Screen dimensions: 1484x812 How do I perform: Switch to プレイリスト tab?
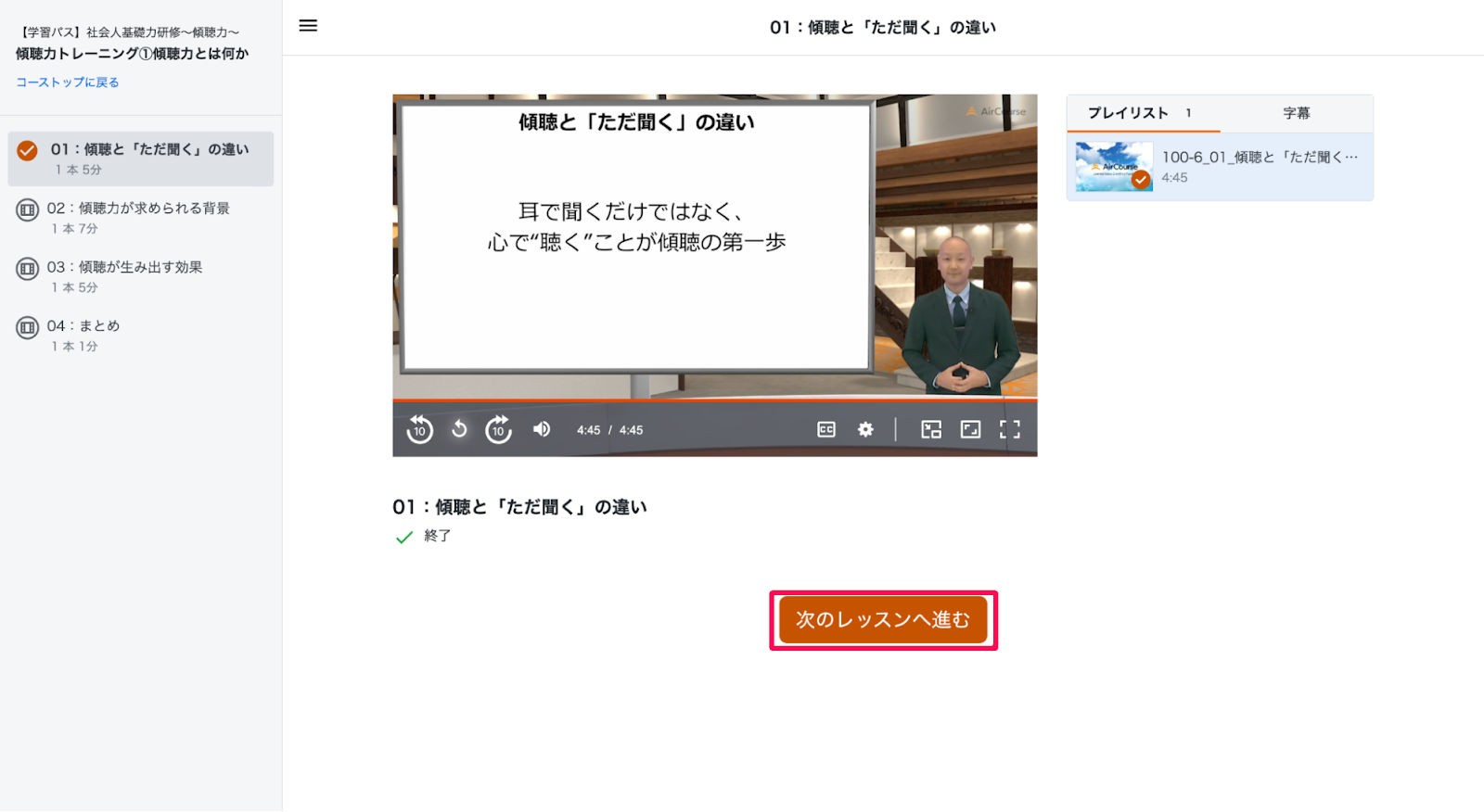point(1143,113)
